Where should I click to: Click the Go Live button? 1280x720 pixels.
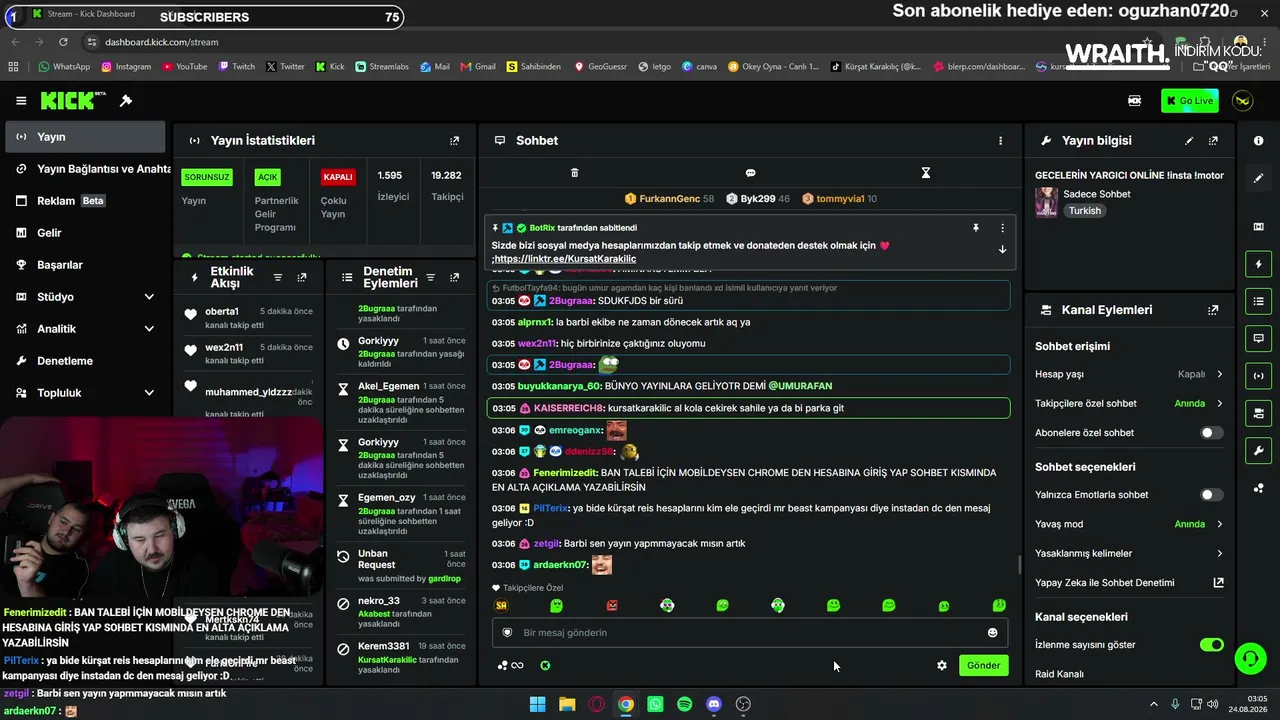click(x=1190, y=101)
